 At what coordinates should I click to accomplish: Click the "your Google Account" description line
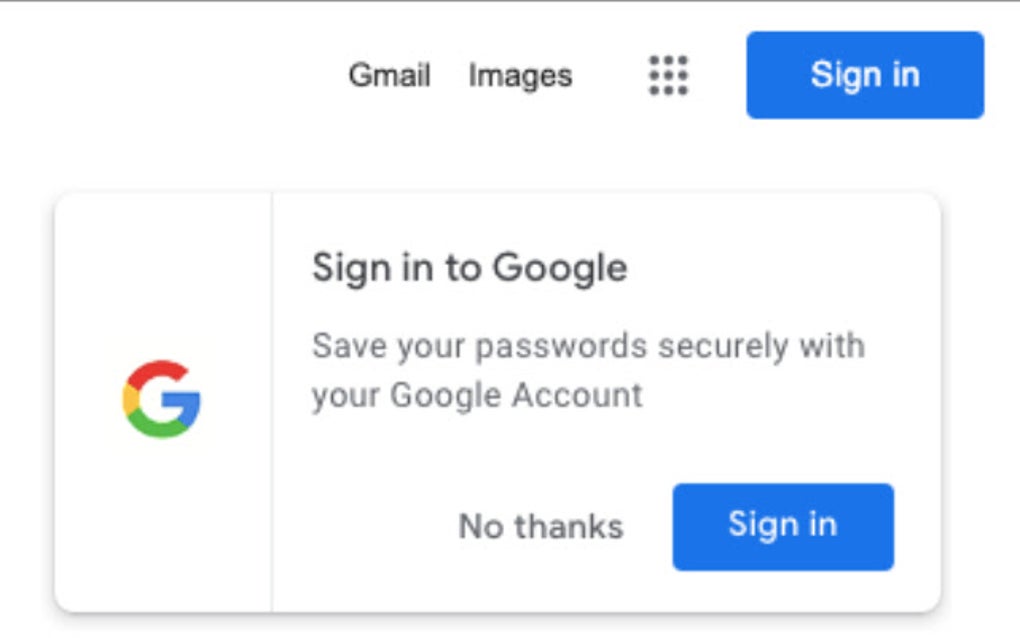(477, 395)
